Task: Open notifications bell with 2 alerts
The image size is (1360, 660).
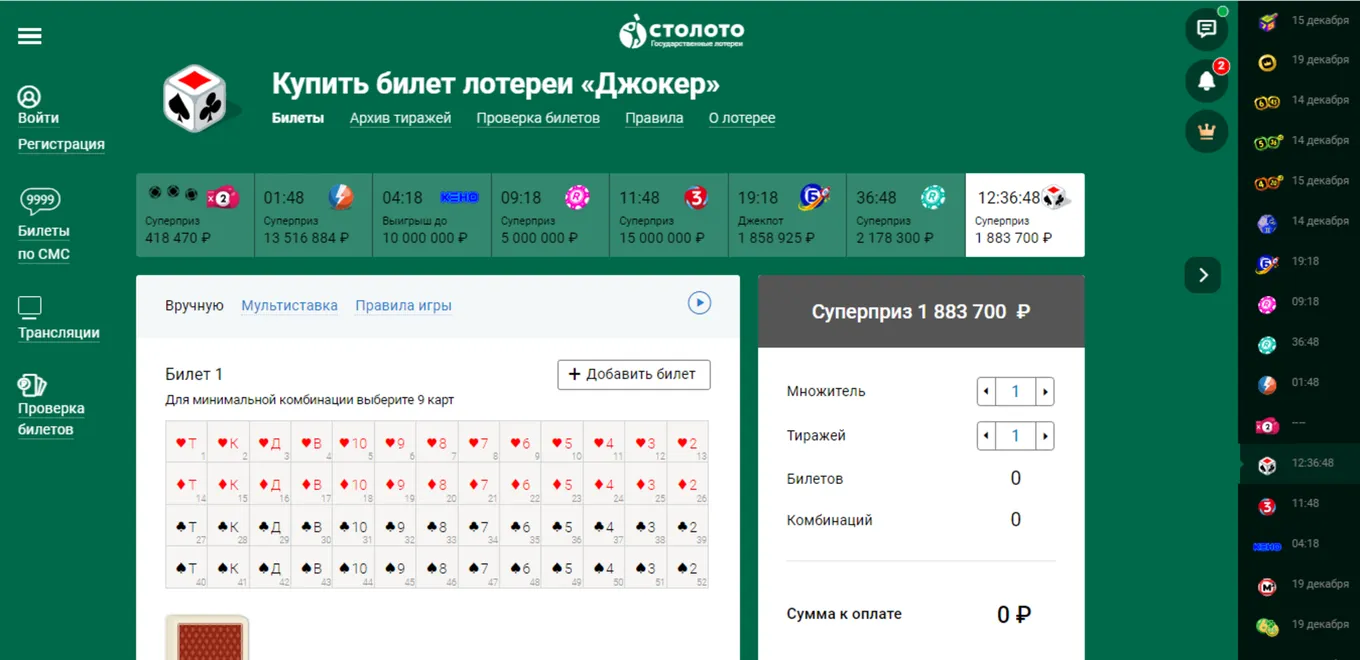Action: tap(1207, 81)
